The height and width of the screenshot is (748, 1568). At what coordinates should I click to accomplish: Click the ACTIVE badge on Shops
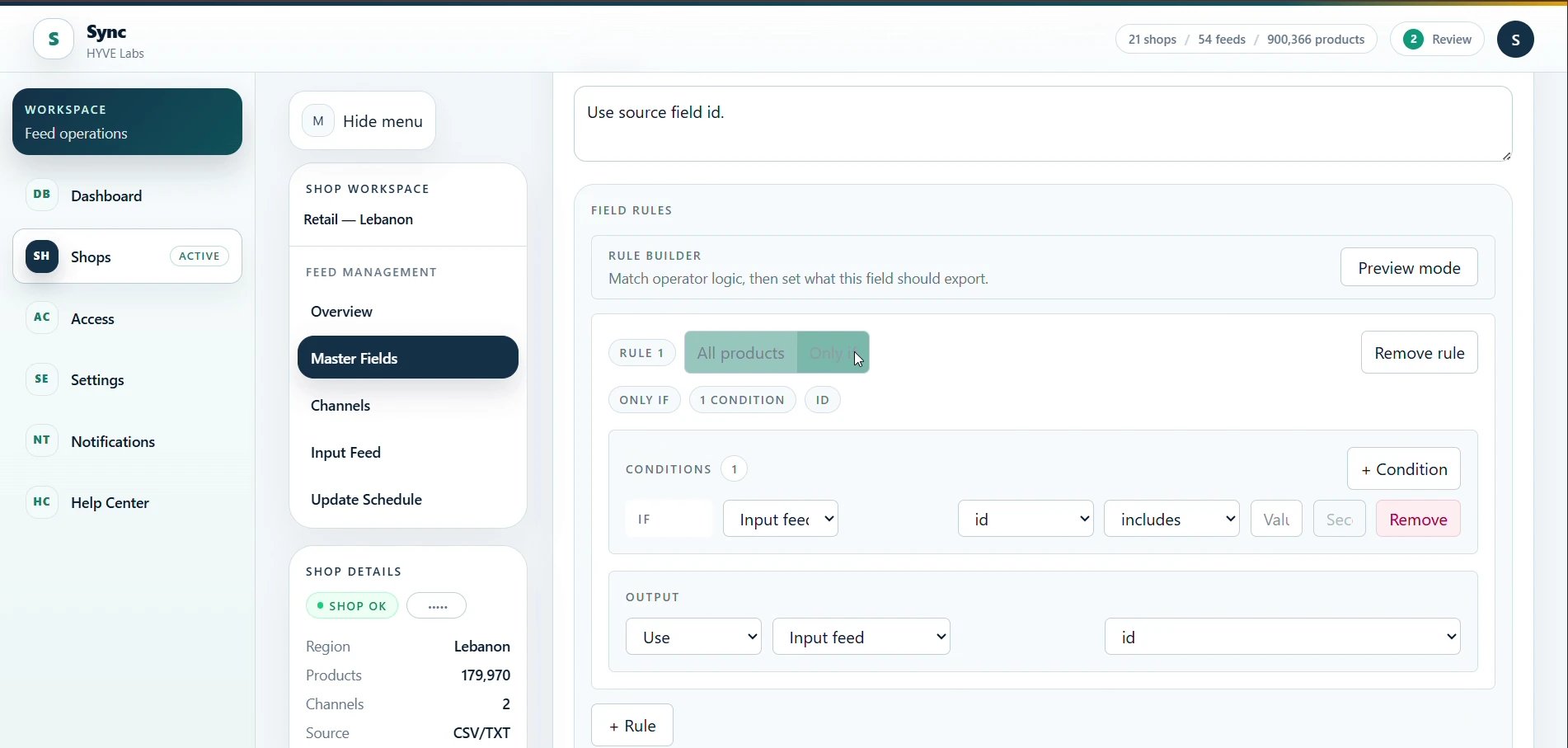point(200,256)
